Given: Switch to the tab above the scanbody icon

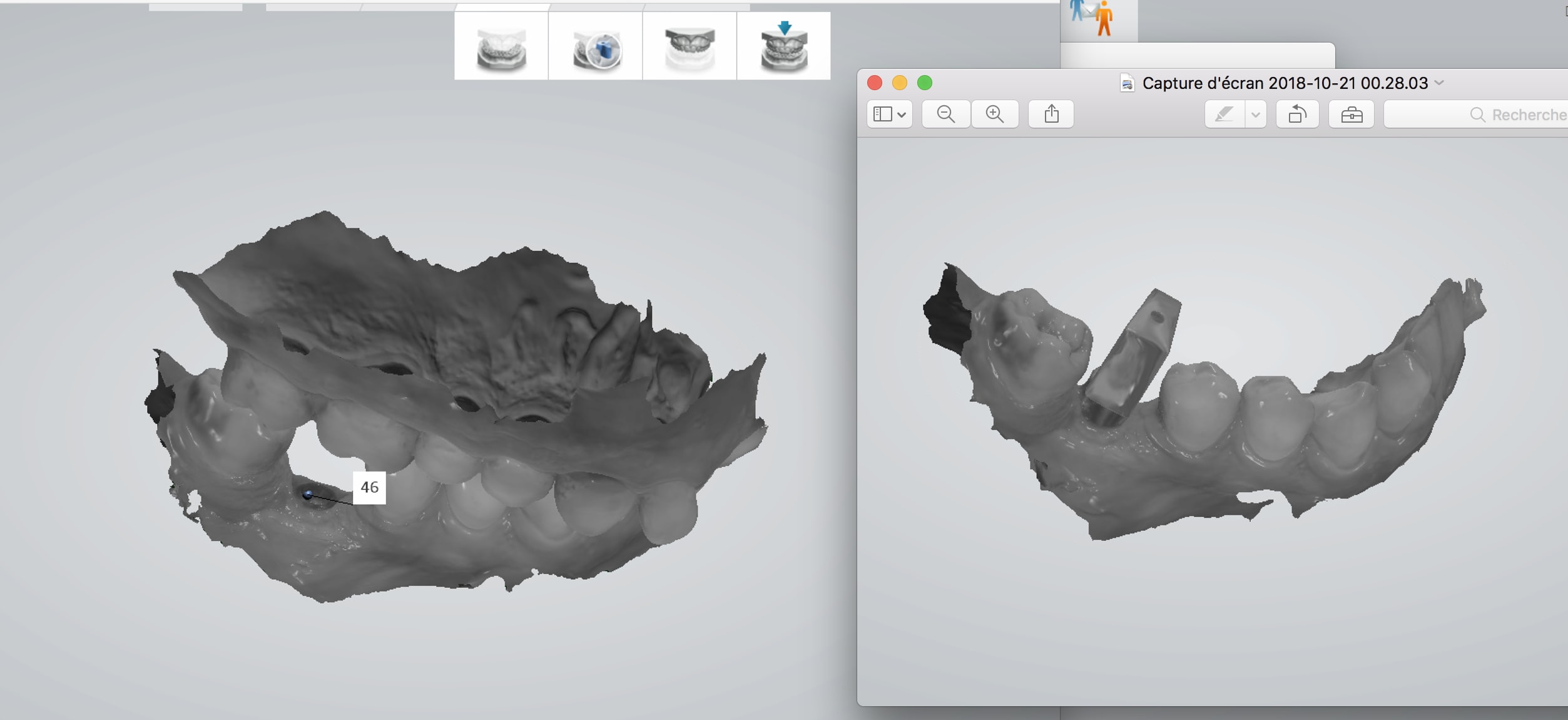Looking at the screenshot, I should (596, 7).
